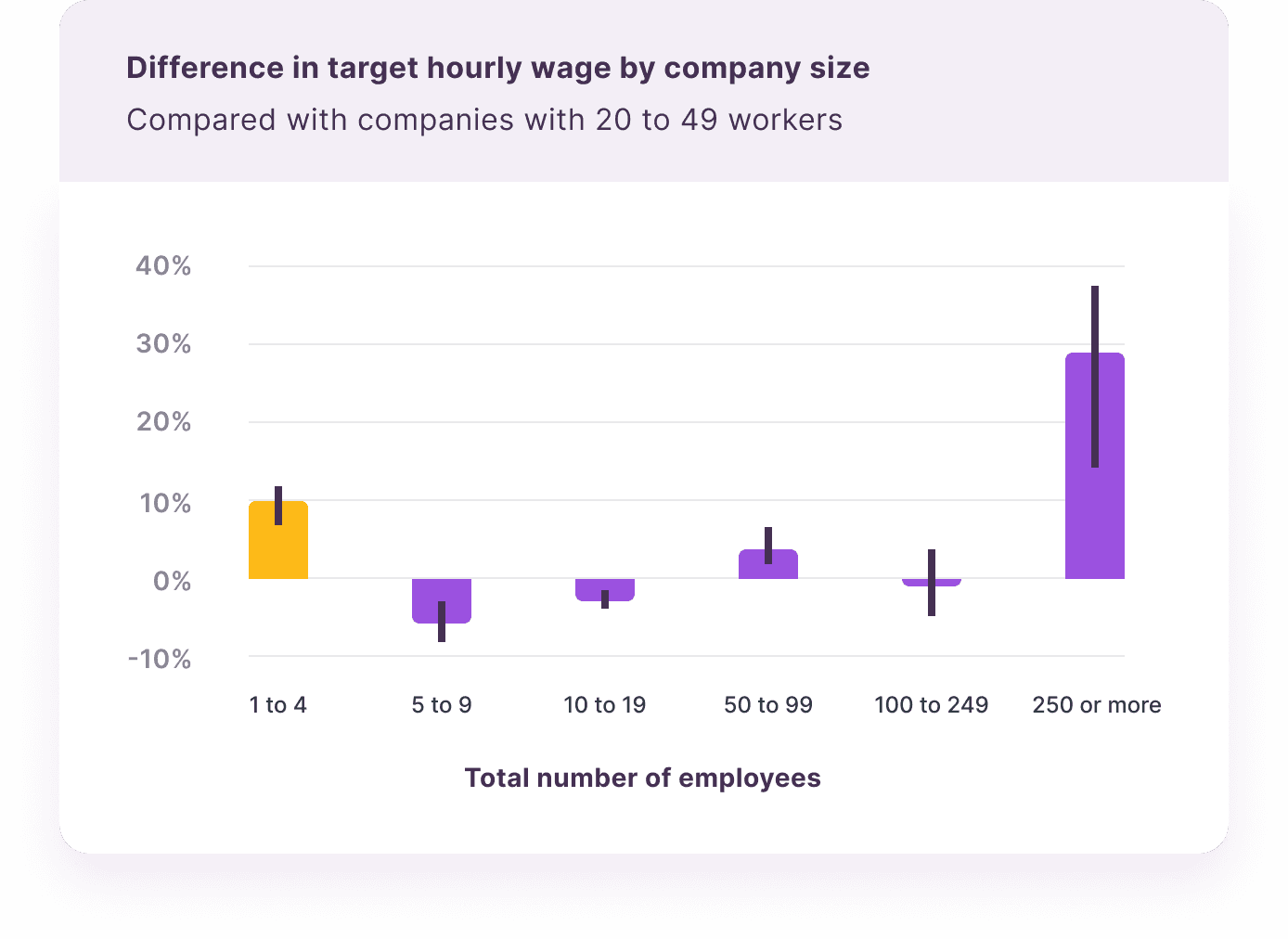Click the subtitle 'Compared with companies with 20 to 49 workers'

484,121
